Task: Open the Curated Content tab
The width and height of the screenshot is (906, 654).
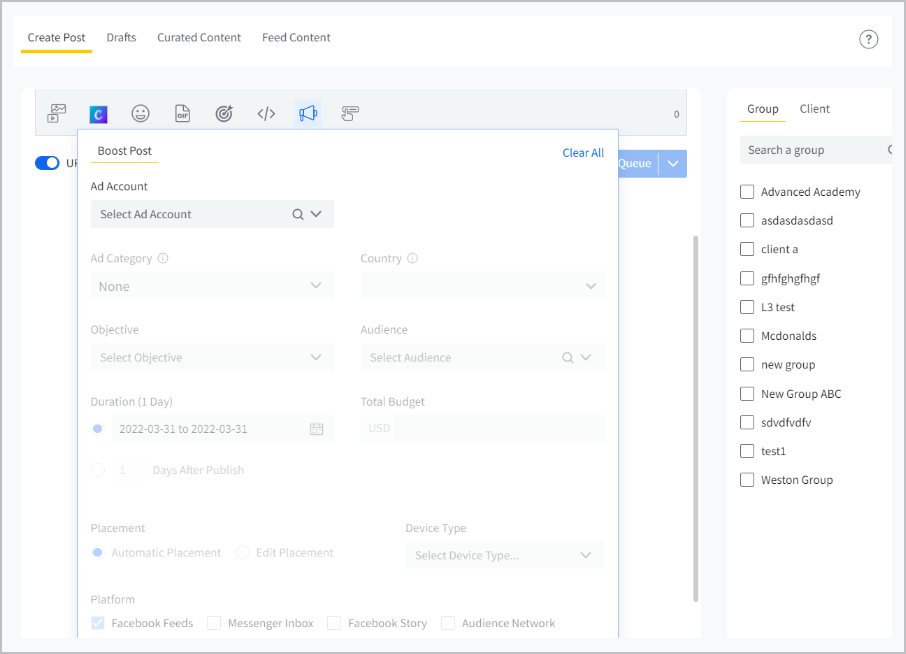Action: pyautogui.click(x=199, y=38)
